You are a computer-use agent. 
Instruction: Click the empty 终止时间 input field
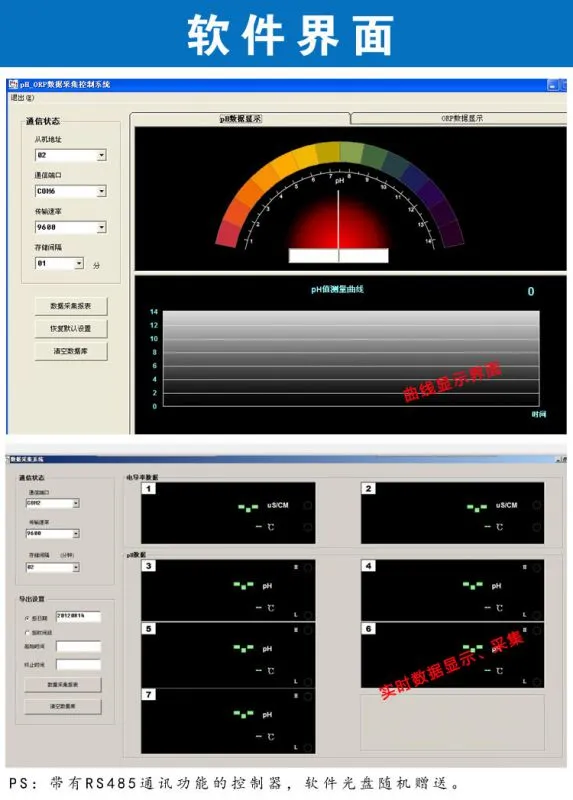tap(78, 664)
